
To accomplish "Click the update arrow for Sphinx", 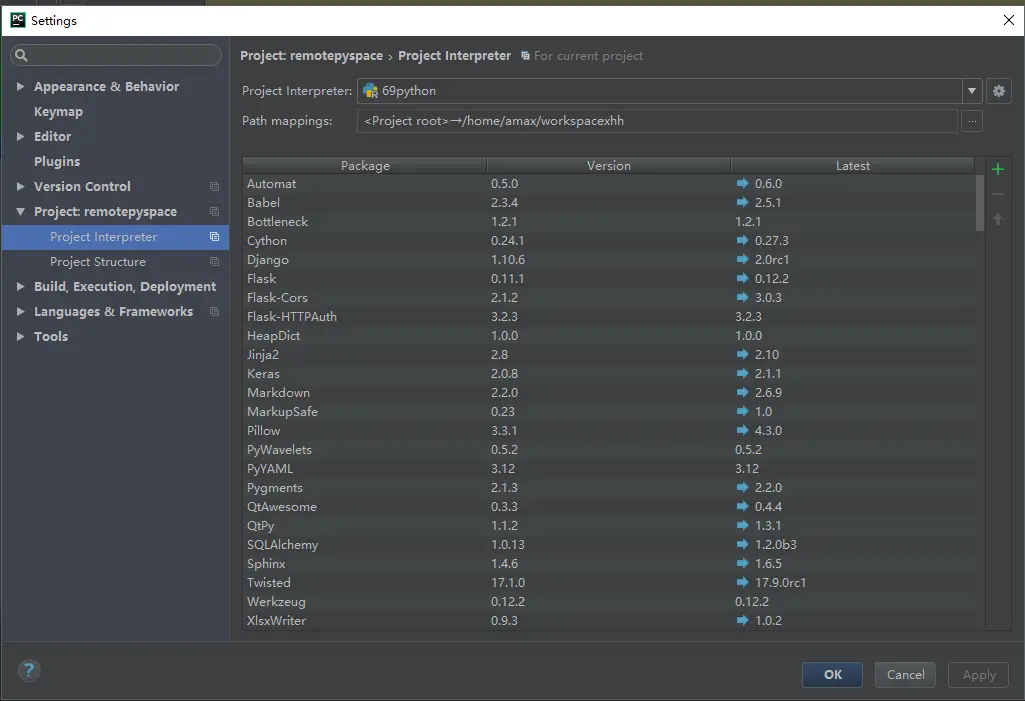I will tap(742, 562).
